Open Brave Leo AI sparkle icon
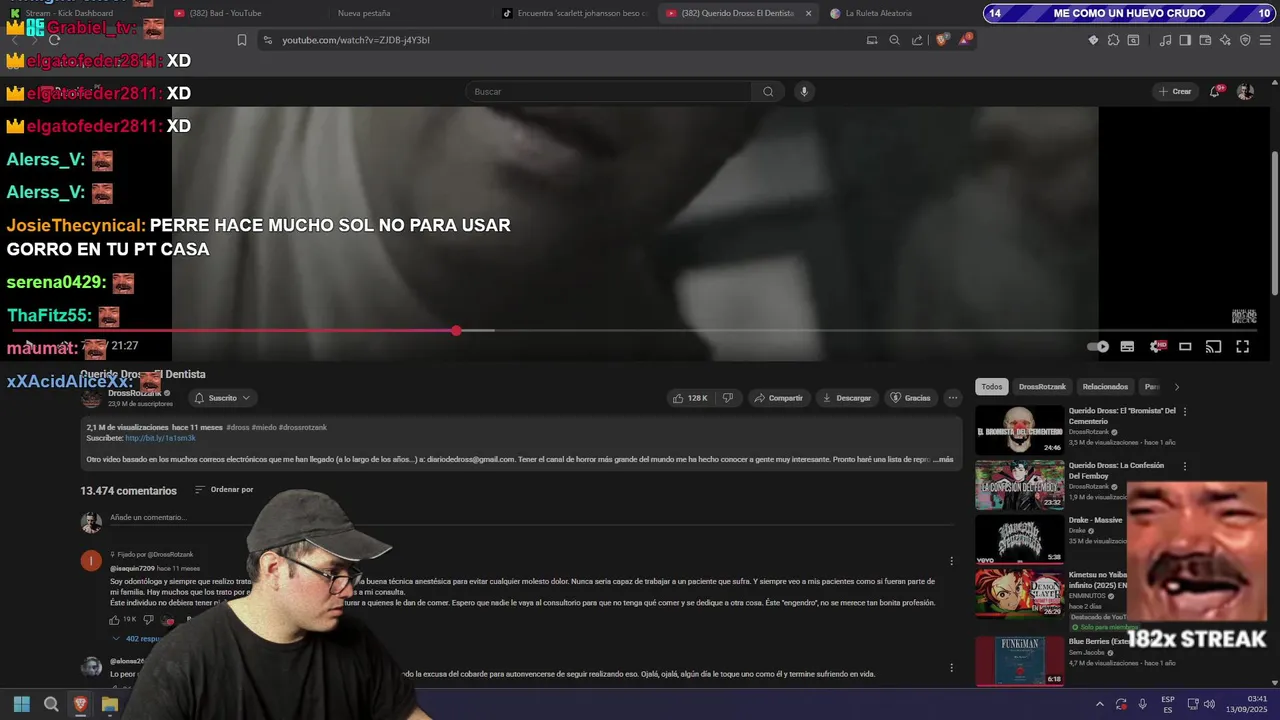Image resolution: width=1280 pixels, height=720 pixels. pyautogui.click(x=1225, y=40)
